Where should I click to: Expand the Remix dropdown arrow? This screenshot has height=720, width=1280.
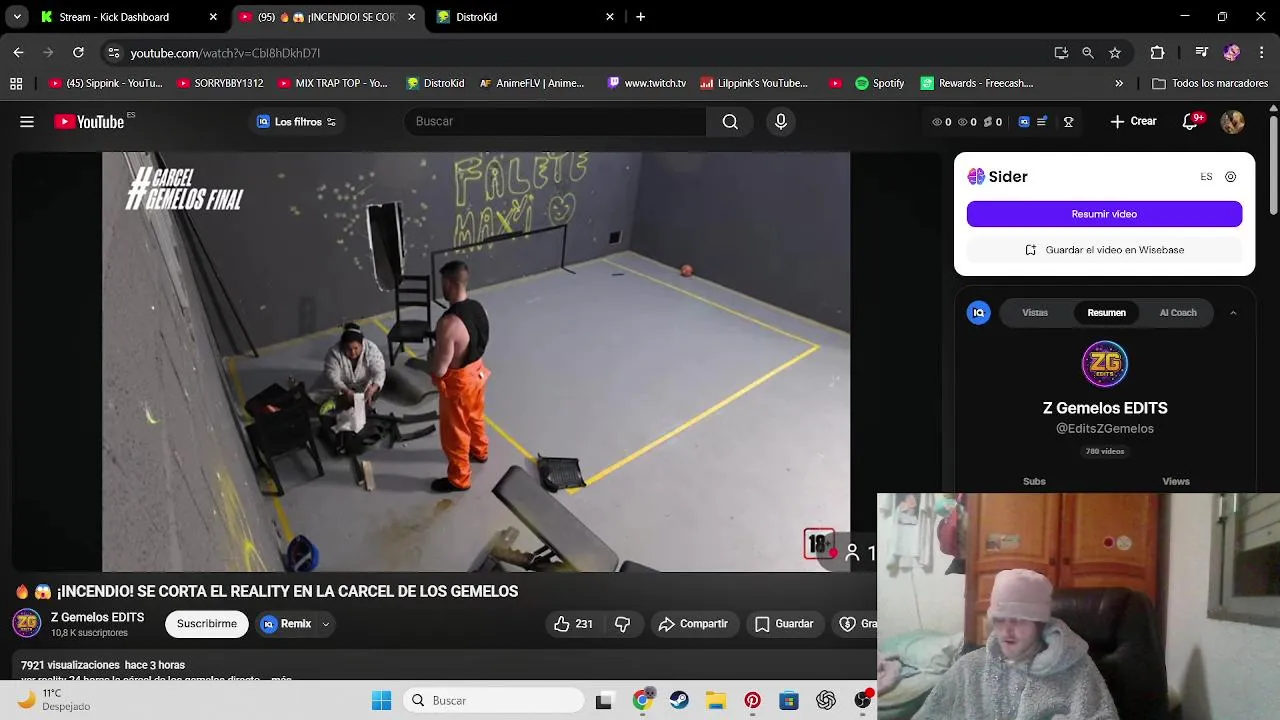click(x=325, y=624)
